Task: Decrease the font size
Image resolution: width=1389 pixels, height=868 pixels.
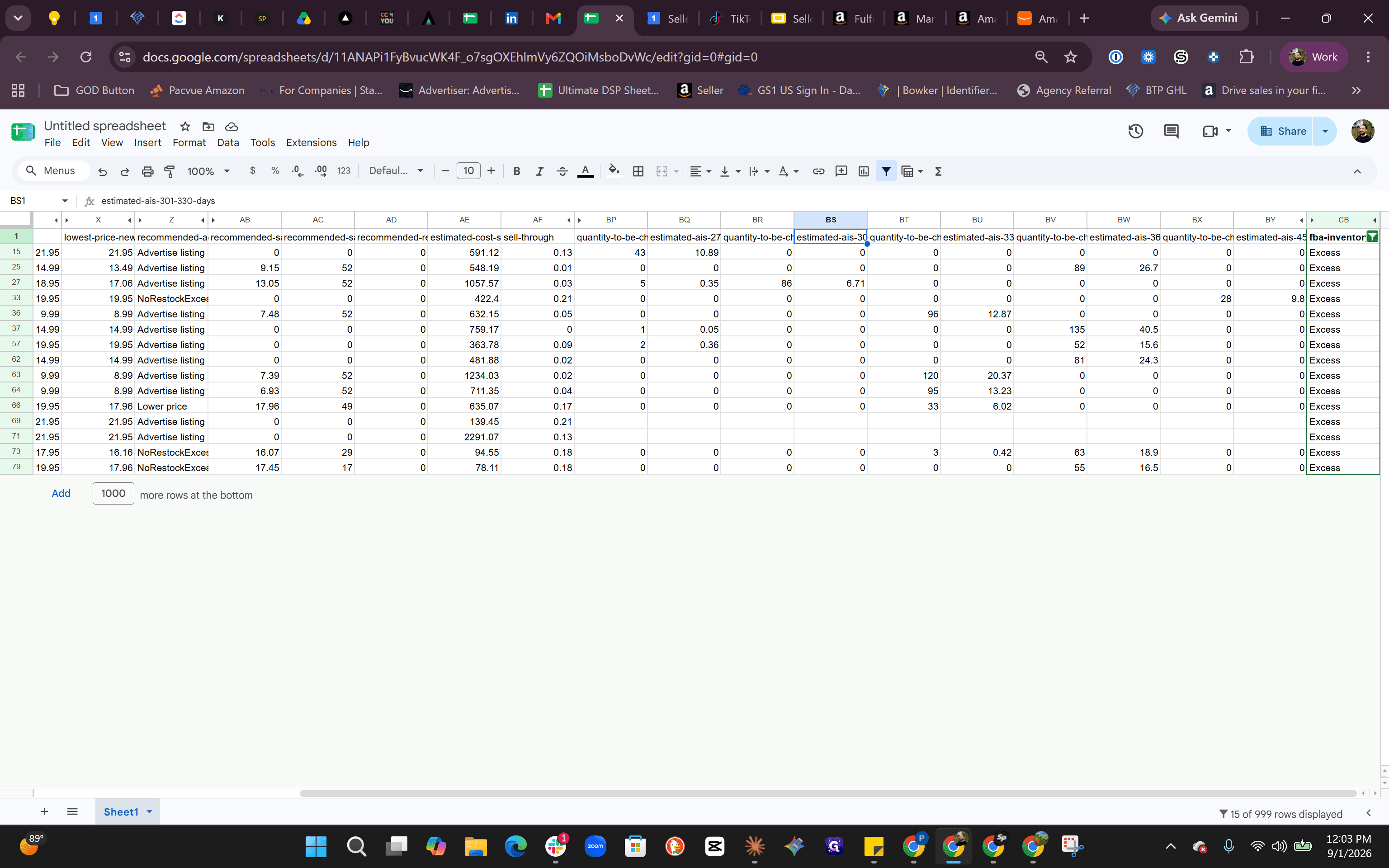Action: pyautogui.click(x=445, y=170)
